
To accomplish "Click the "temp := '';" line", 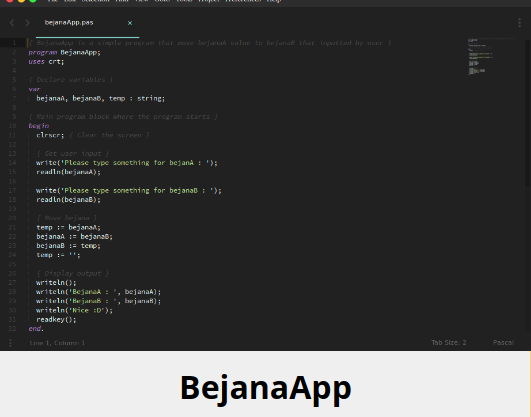I will 58,255.
